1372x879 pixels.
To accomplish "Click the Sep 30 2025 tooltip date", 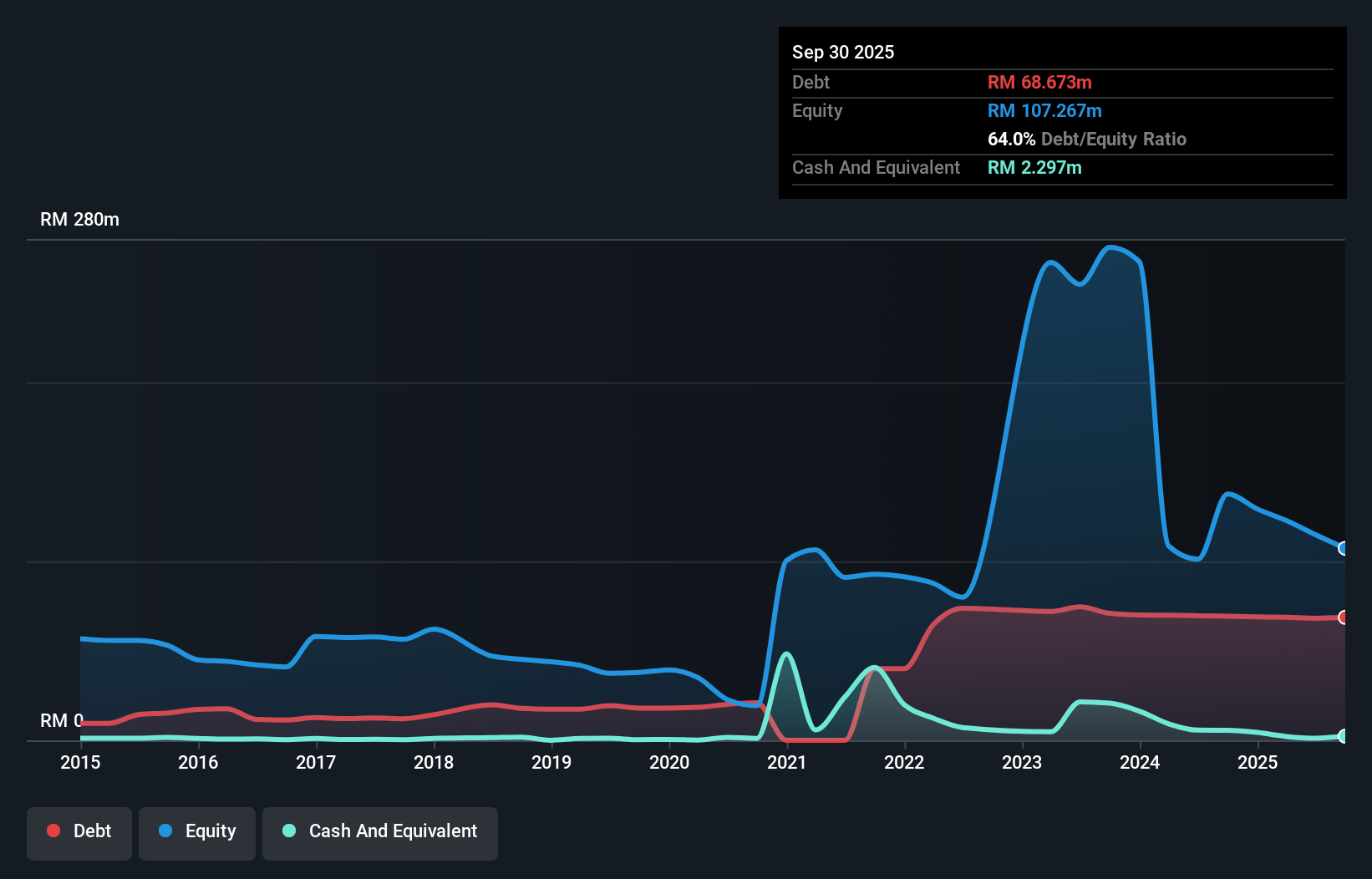I will pyautogui.click(x=843, y=52).
